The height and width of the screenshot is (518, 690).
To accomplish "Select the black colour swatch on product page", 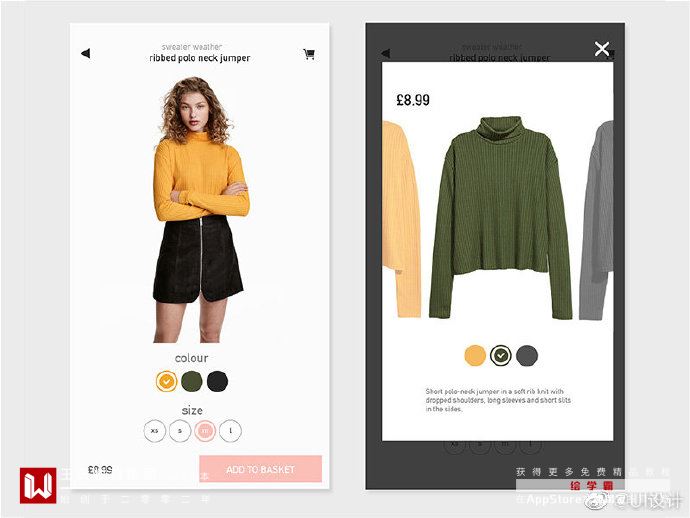I will (217, 381).
